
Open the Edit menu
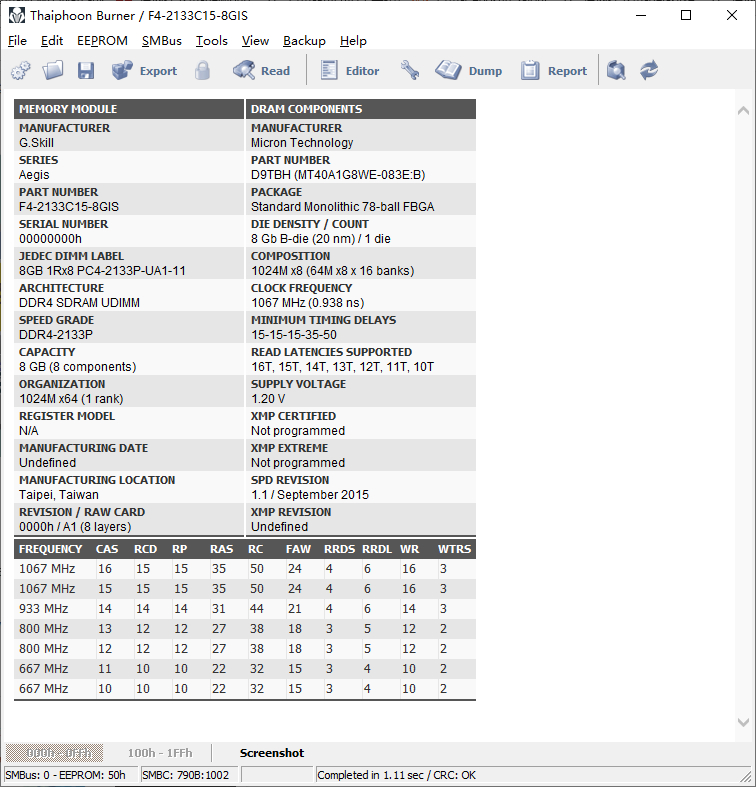[52, 41]
